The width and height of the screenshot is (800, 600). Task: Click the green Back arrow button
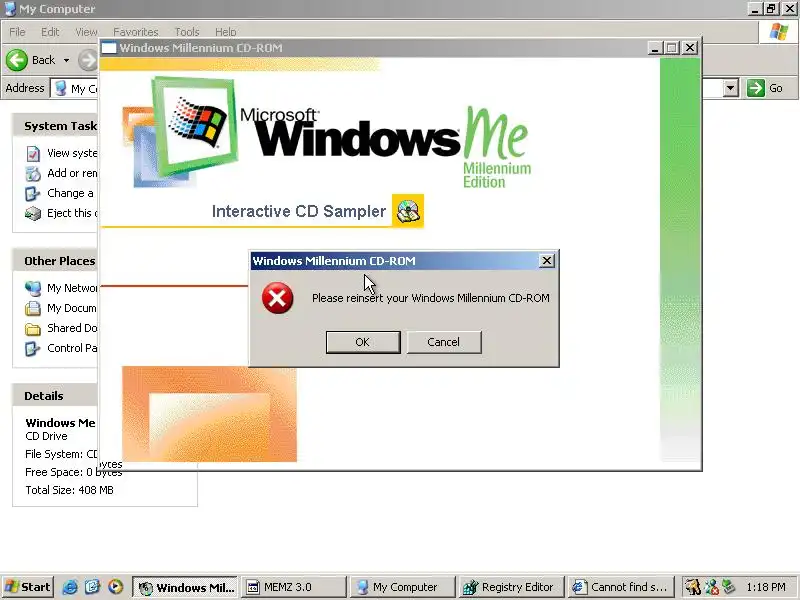point(17,60)
